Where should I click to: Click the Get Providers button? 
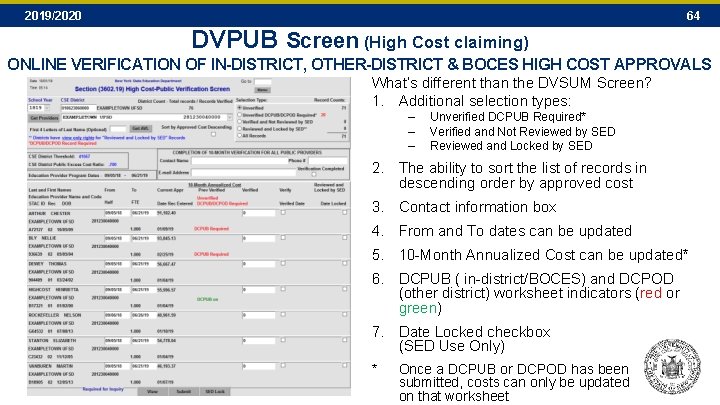click(44, 118)
